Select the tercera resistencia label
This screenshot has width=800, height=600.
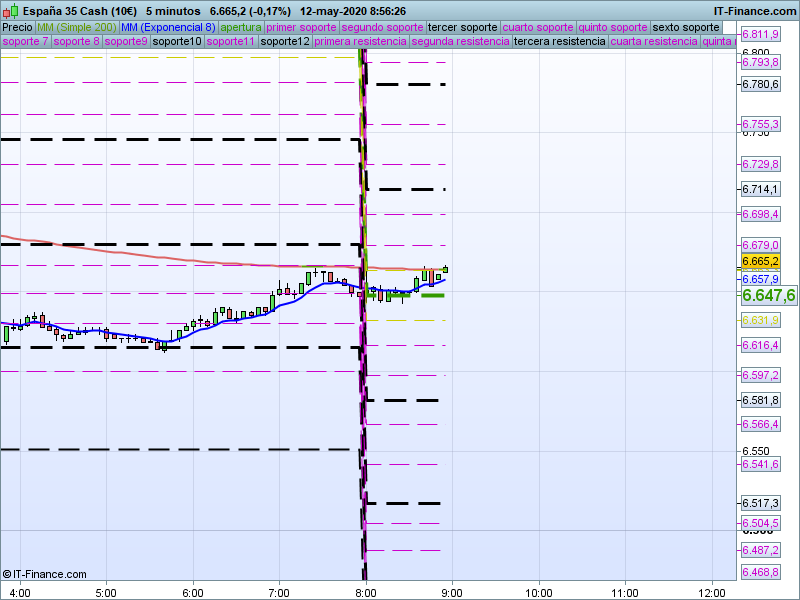pos(560,41)
